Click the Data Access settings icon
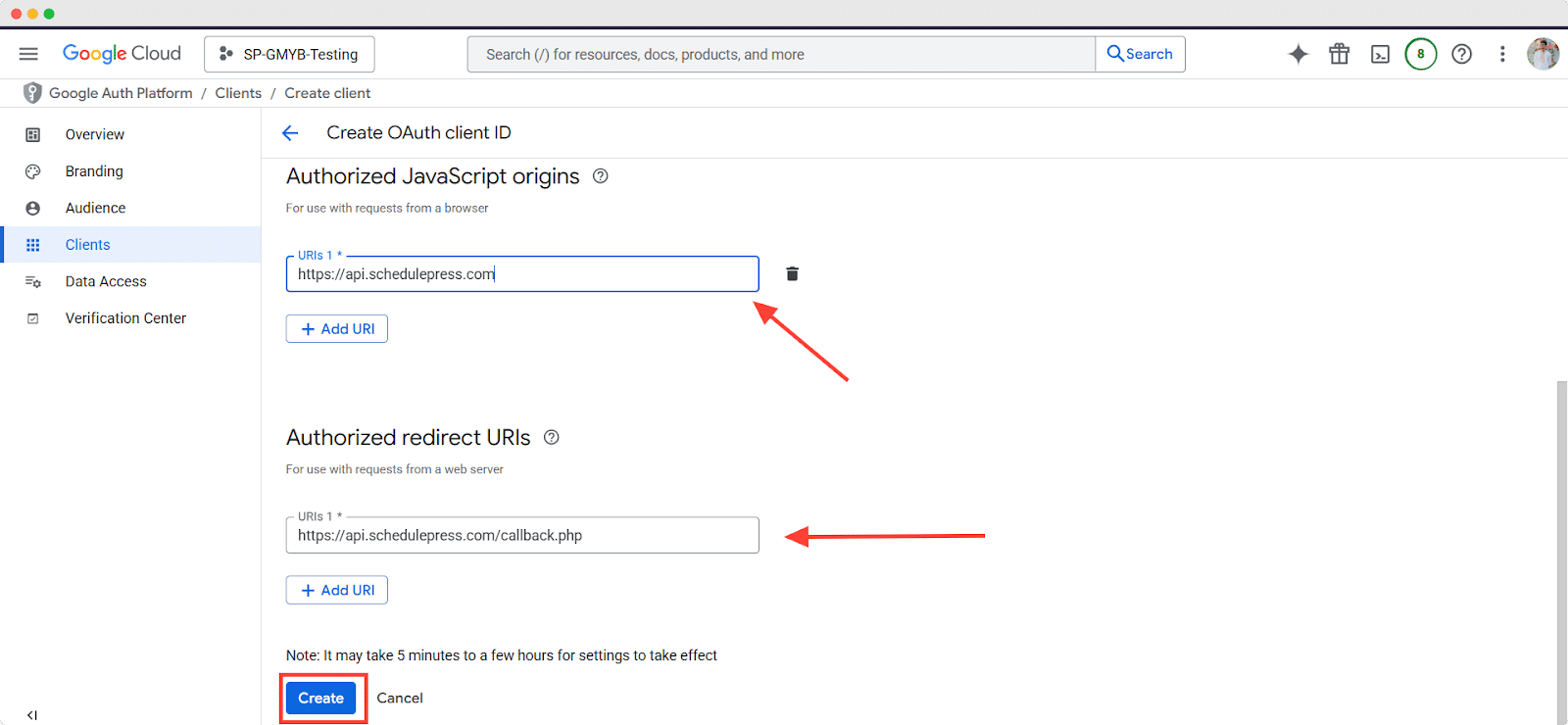 32,281
